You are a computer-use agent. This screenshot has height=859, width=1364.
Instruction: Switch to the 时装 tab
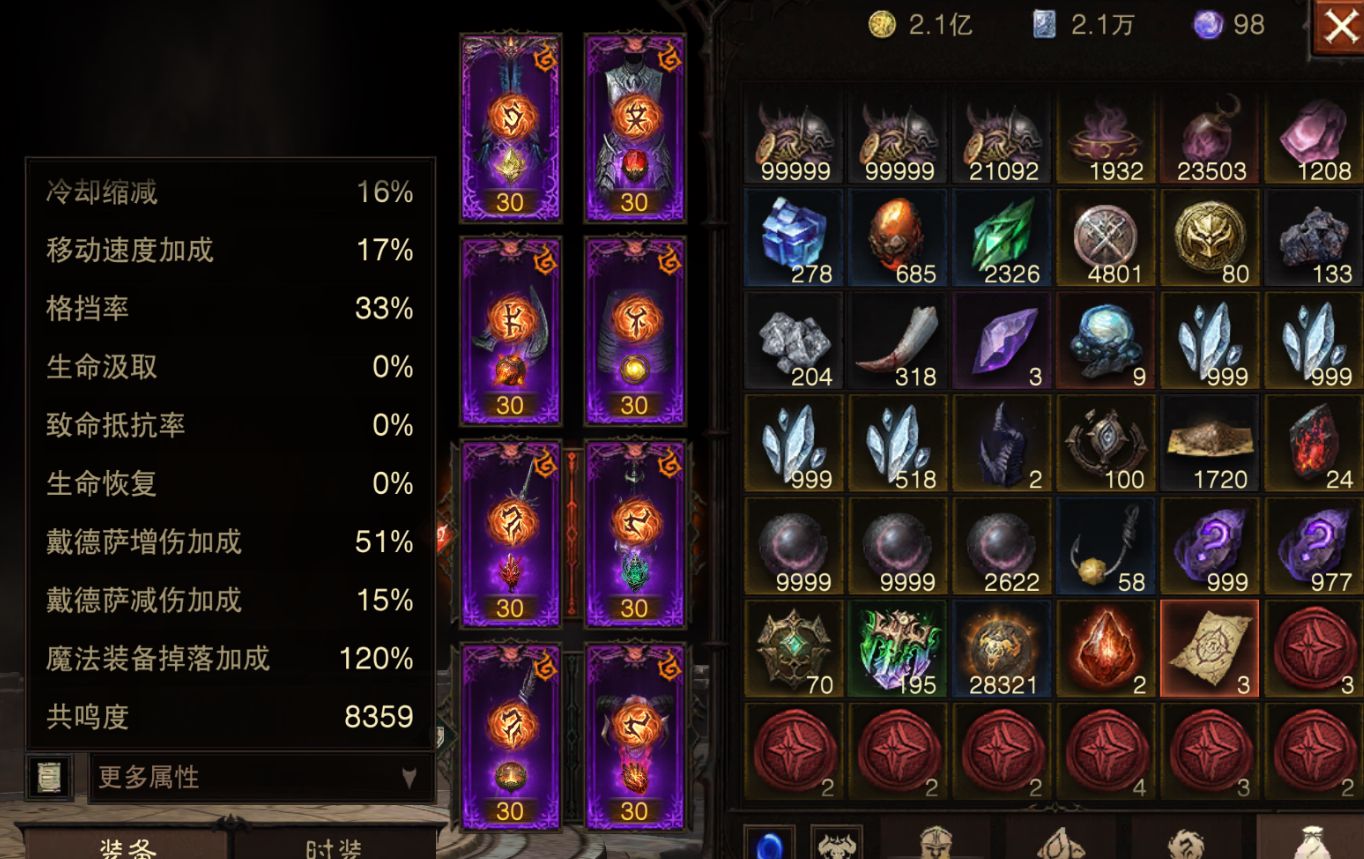tap(334, 843)
